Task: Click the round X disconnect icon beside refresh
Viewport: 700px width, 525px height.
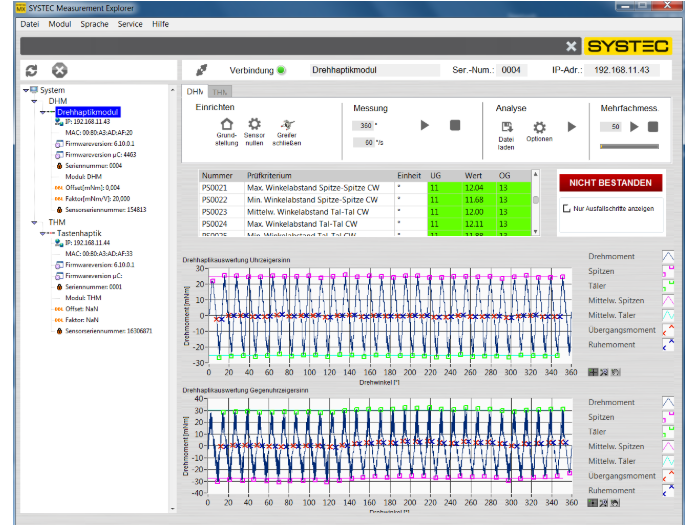Action: [x=59, y=71]
